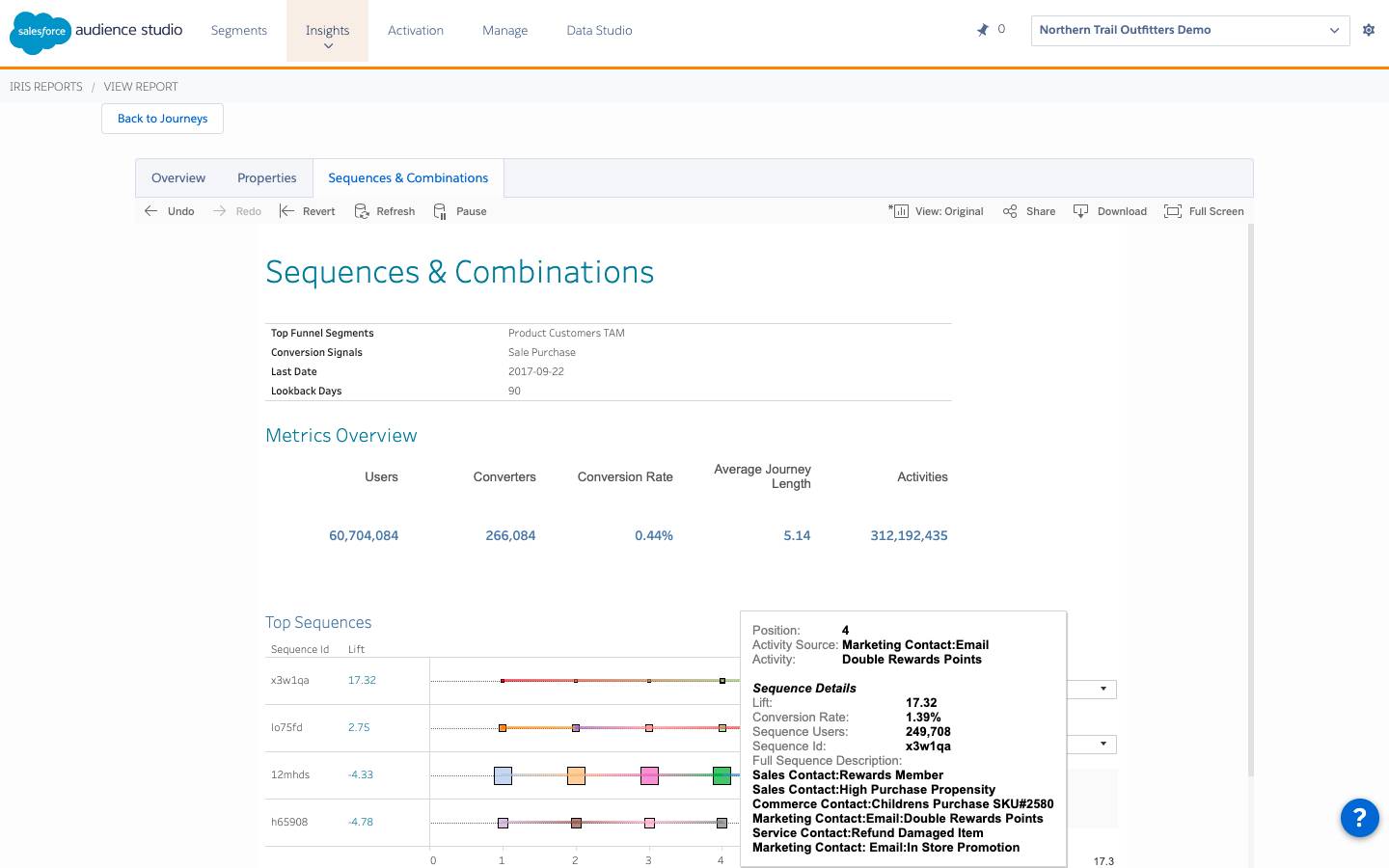
Task: Expand the Insights menu chevron
Action: click(x=328, y=46)
